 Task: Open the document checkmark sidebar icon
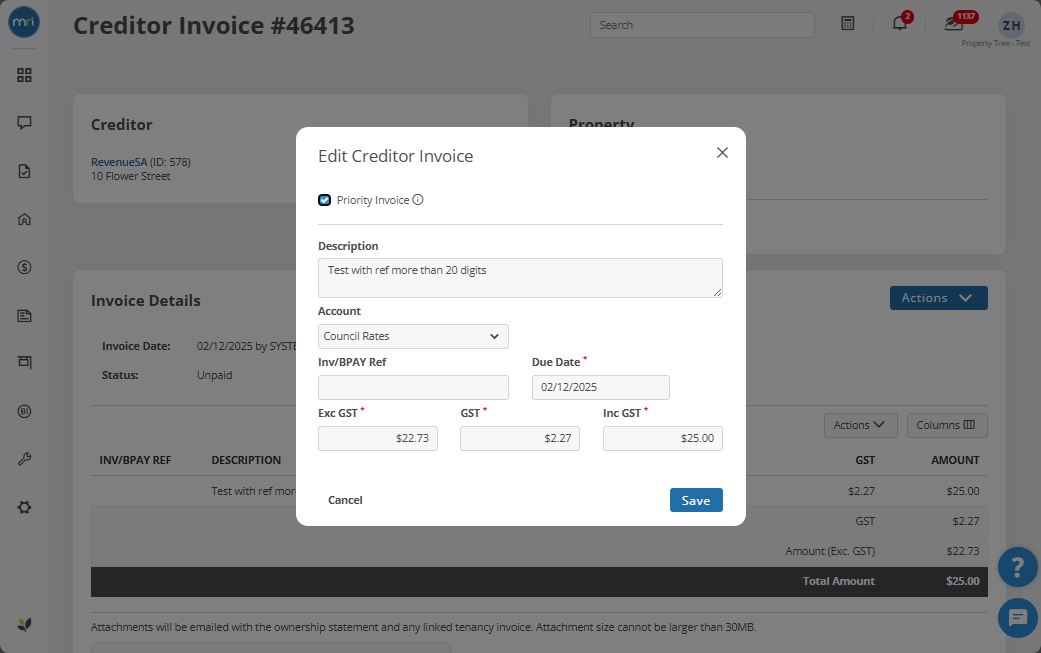(25, 171)
